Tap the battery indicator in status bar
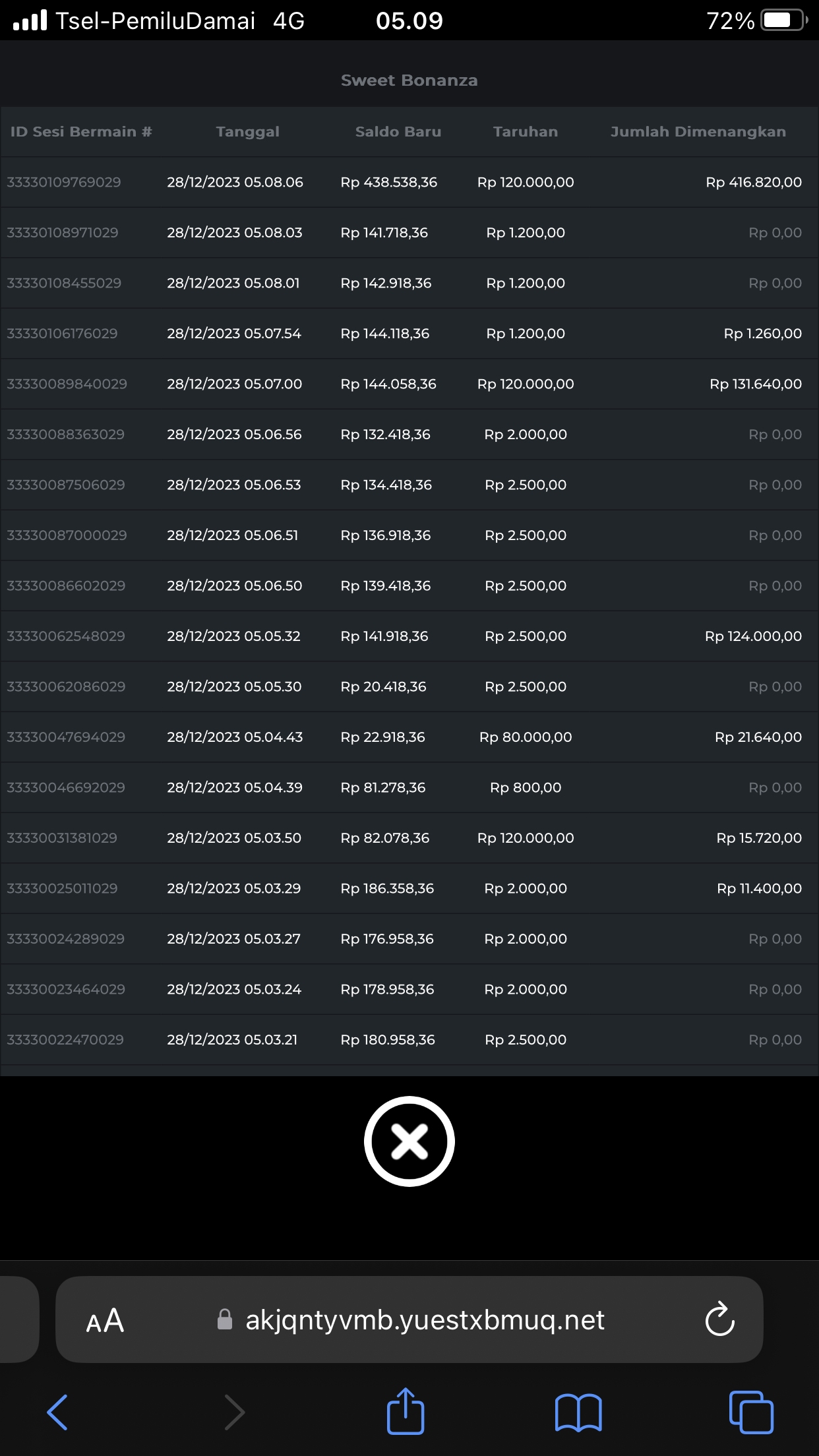 (x=784, y=20)
